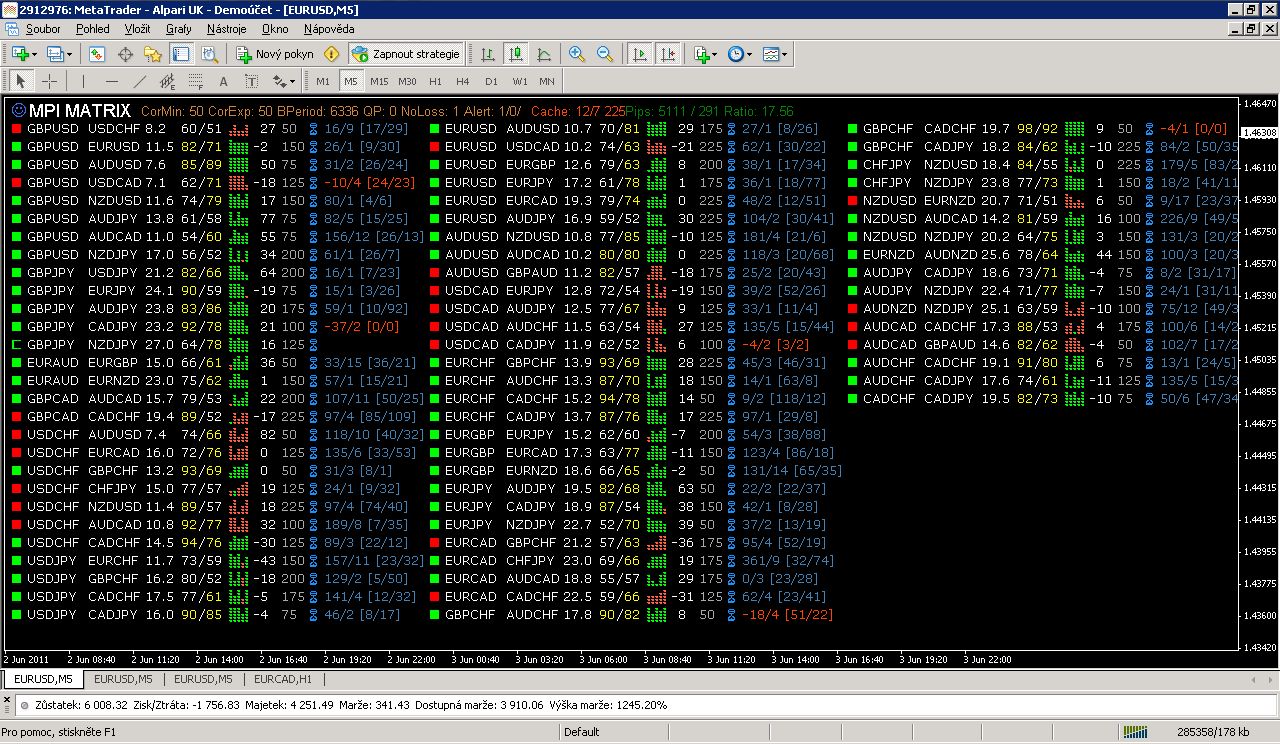
Task: Open the Market Watch panel icon
Action: point(97,54)
